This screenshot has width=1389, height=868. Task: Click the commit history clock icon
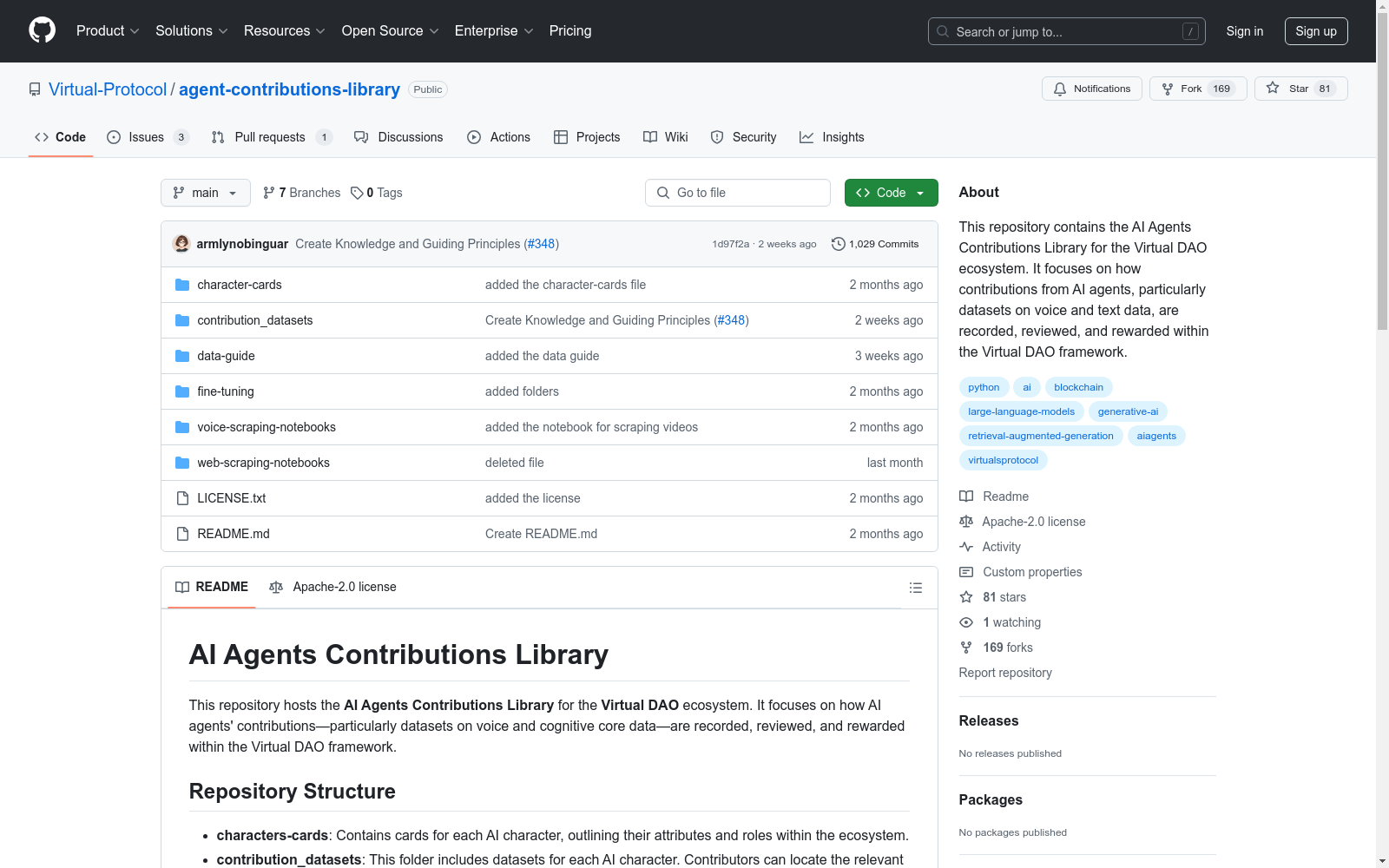tap(839, 244)
